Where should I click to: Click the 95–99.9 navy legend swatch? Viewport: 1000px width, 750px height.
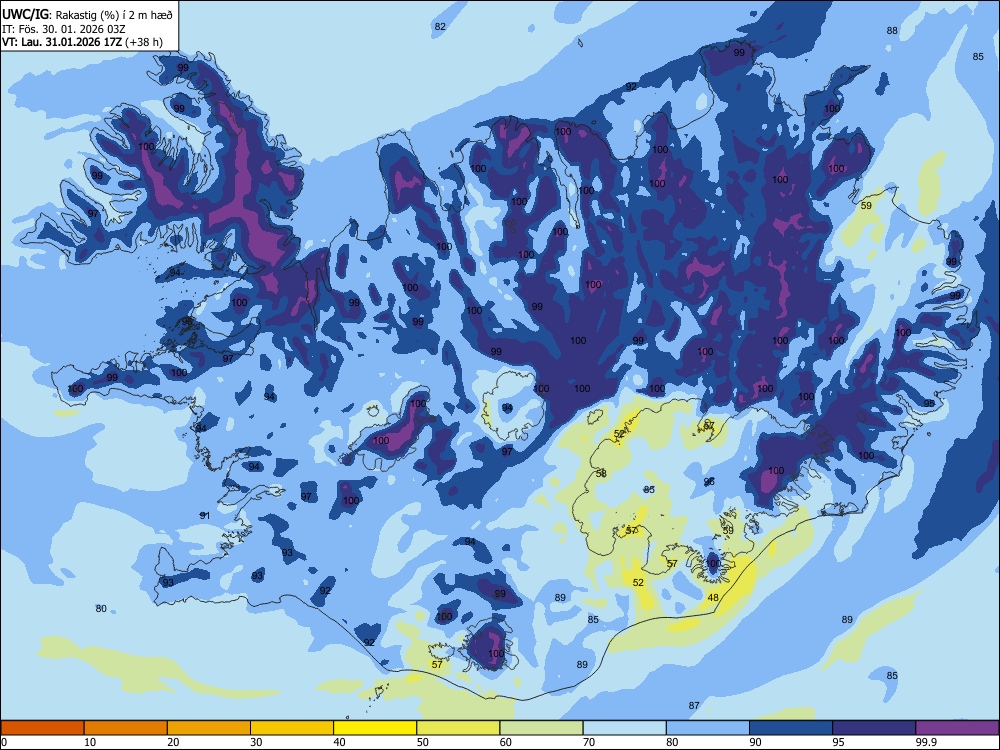(x=874, y=728)
